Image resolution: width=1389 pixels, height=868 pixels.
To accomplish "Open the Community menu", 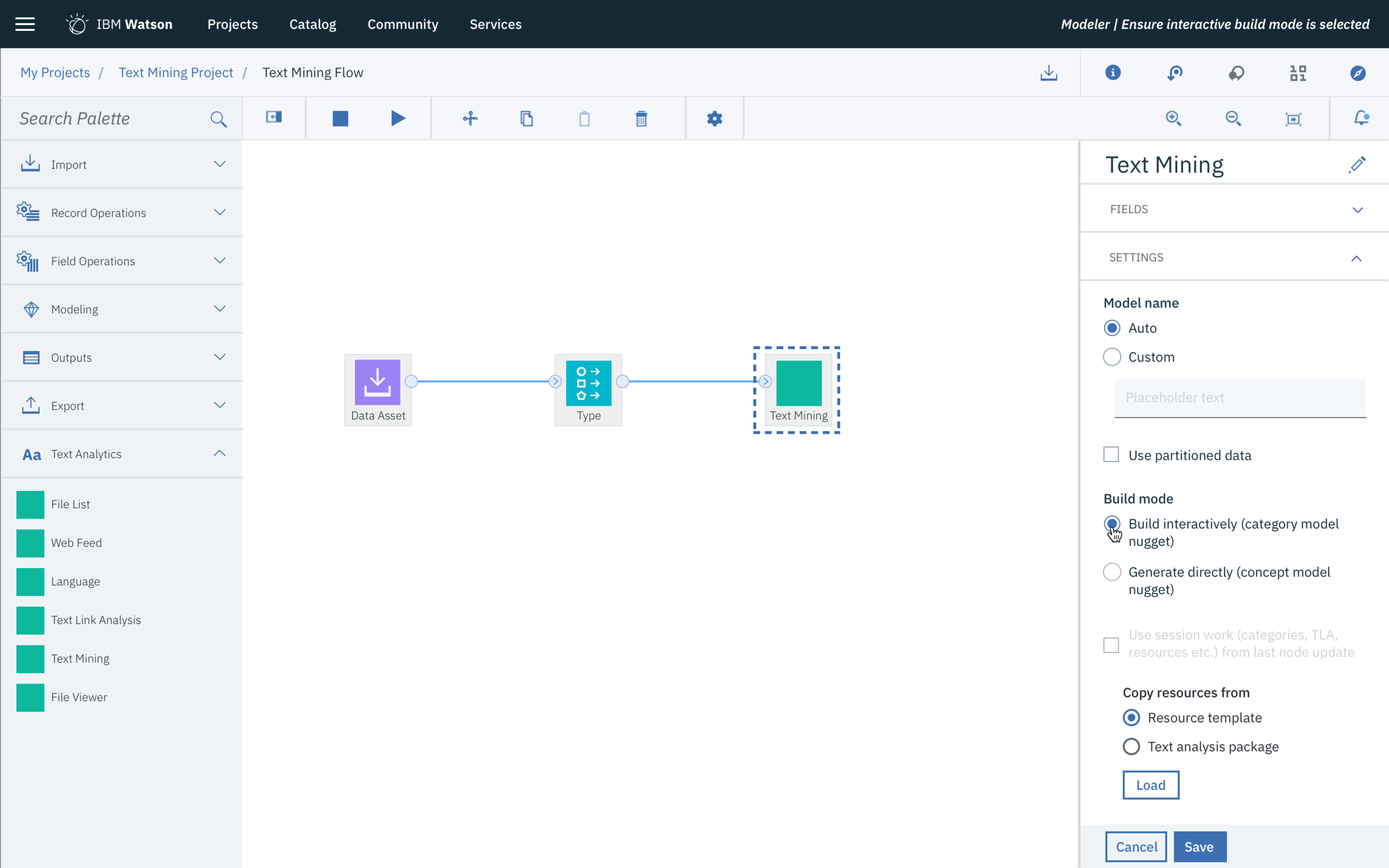I will pyautogui.click(x=403, y=24).
